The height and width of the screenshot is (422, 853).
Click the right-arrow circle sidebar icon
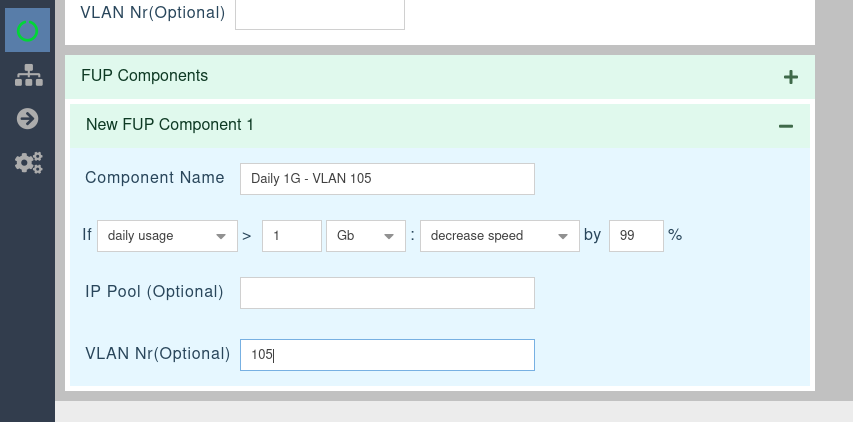[28, 119]
